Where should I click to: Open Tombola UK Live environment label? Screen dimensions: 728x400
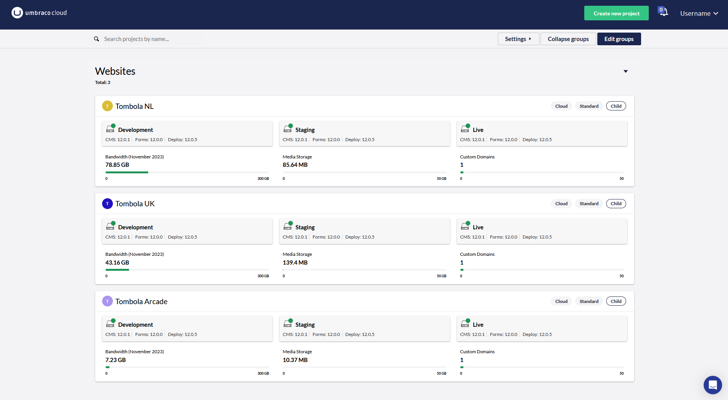478,227
